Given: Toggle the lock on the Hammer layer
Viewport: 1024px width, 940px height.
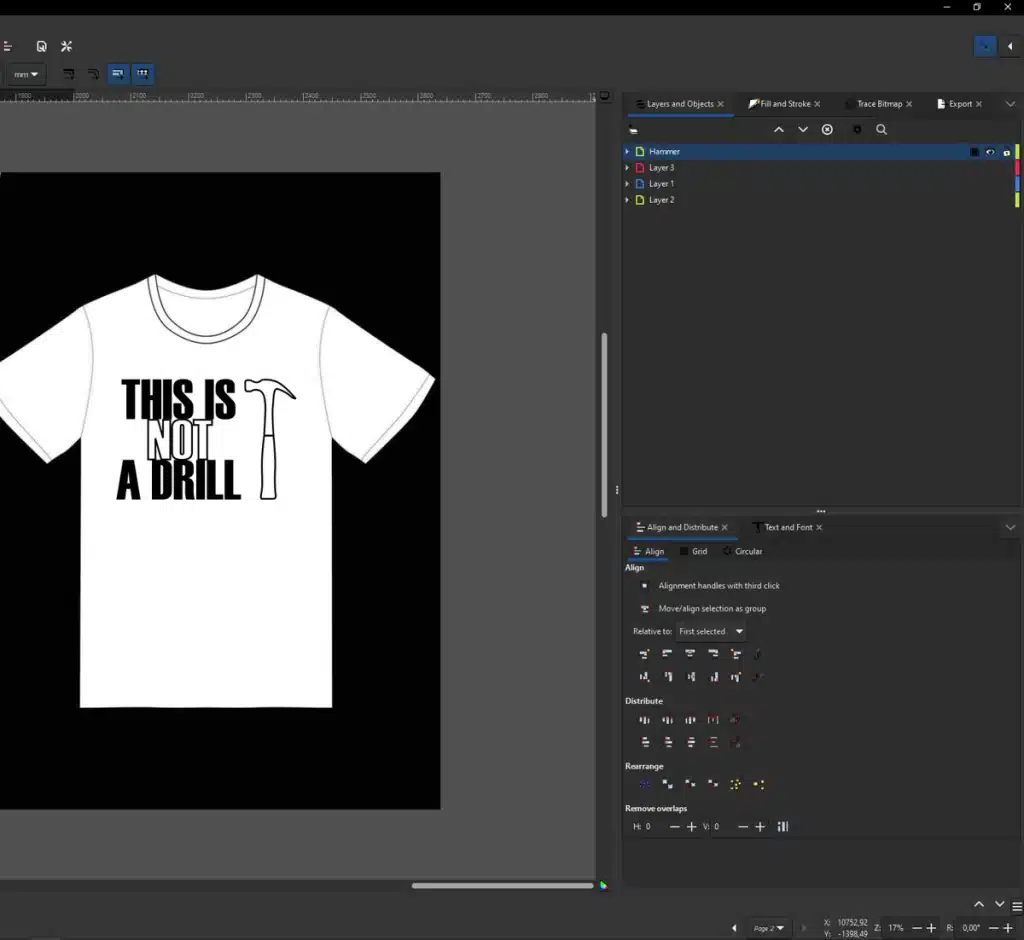Looking at the screenshot, I should click(x=1006, y=152).
